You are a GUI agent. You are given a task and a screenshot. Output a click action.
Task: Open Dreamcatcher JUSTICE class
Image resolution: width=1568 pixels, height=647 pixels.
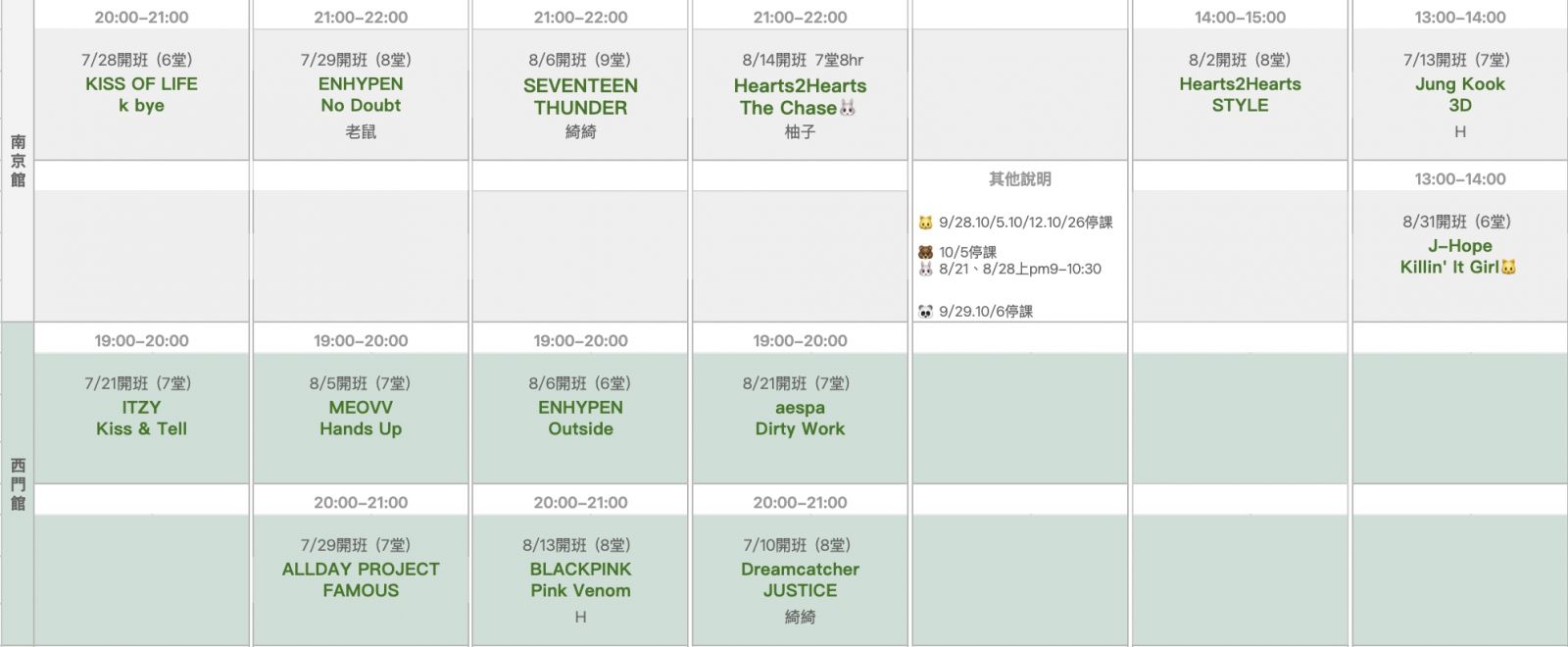(x=800, y=579)
